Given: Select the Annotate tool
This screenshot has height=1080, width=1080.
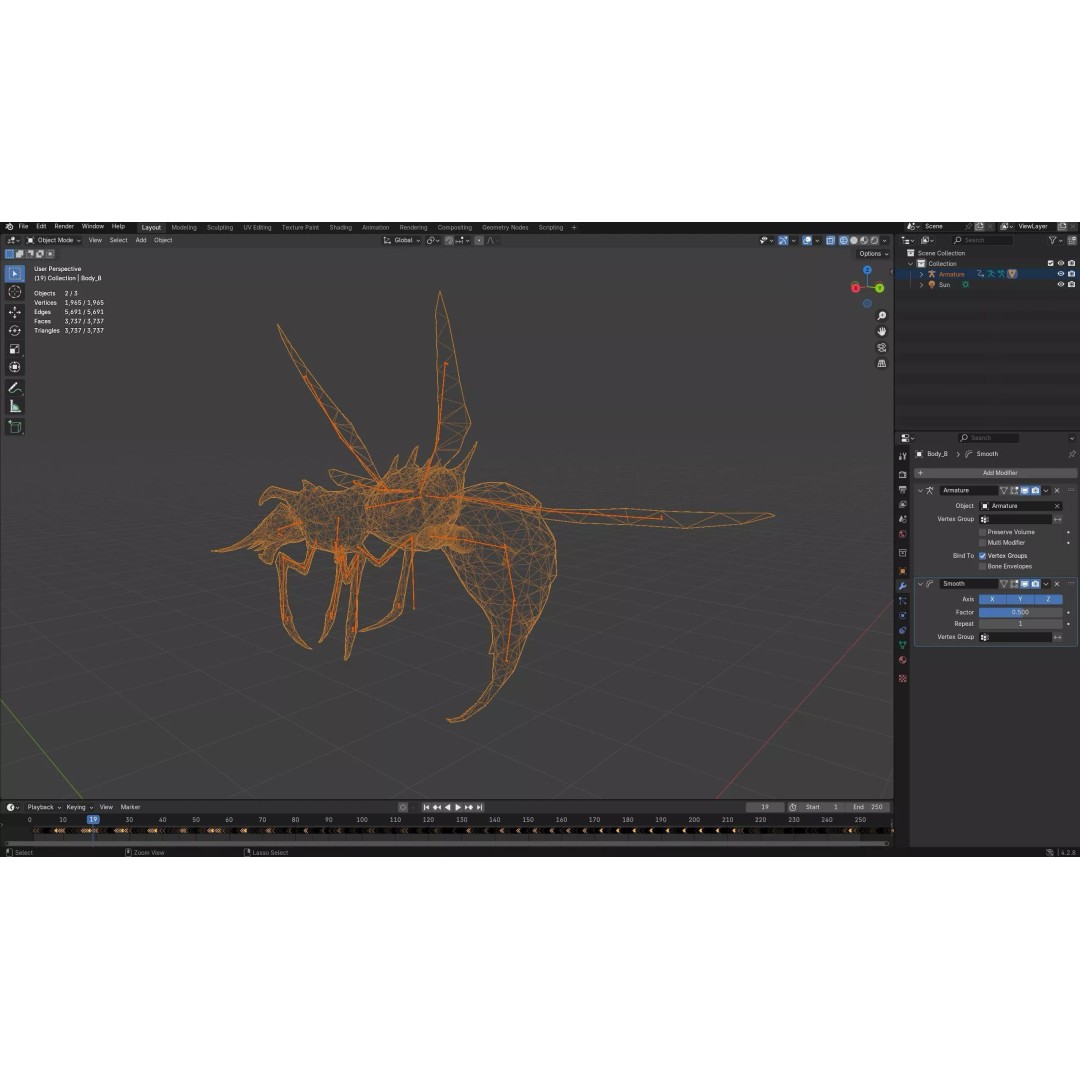Looking at the screenshot, I should point(14,388).
